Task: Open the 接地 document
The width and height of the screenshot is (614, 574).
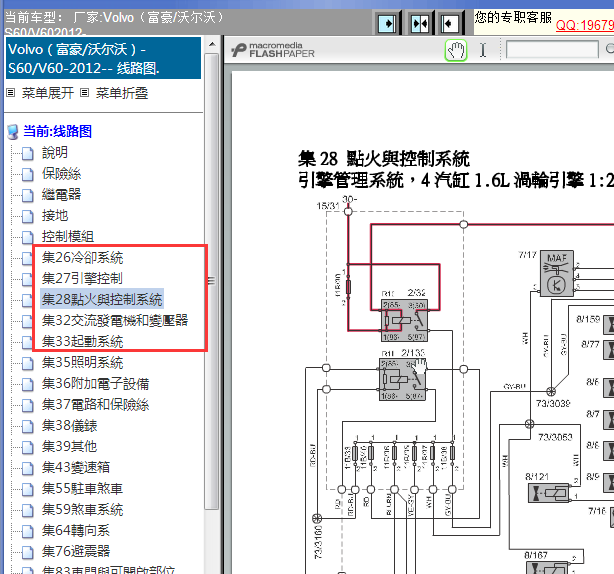Action: tap(55, 216)
